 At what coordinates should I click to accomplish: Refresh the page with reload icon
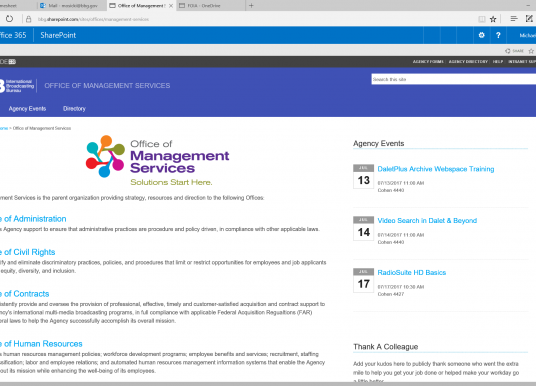9,19
